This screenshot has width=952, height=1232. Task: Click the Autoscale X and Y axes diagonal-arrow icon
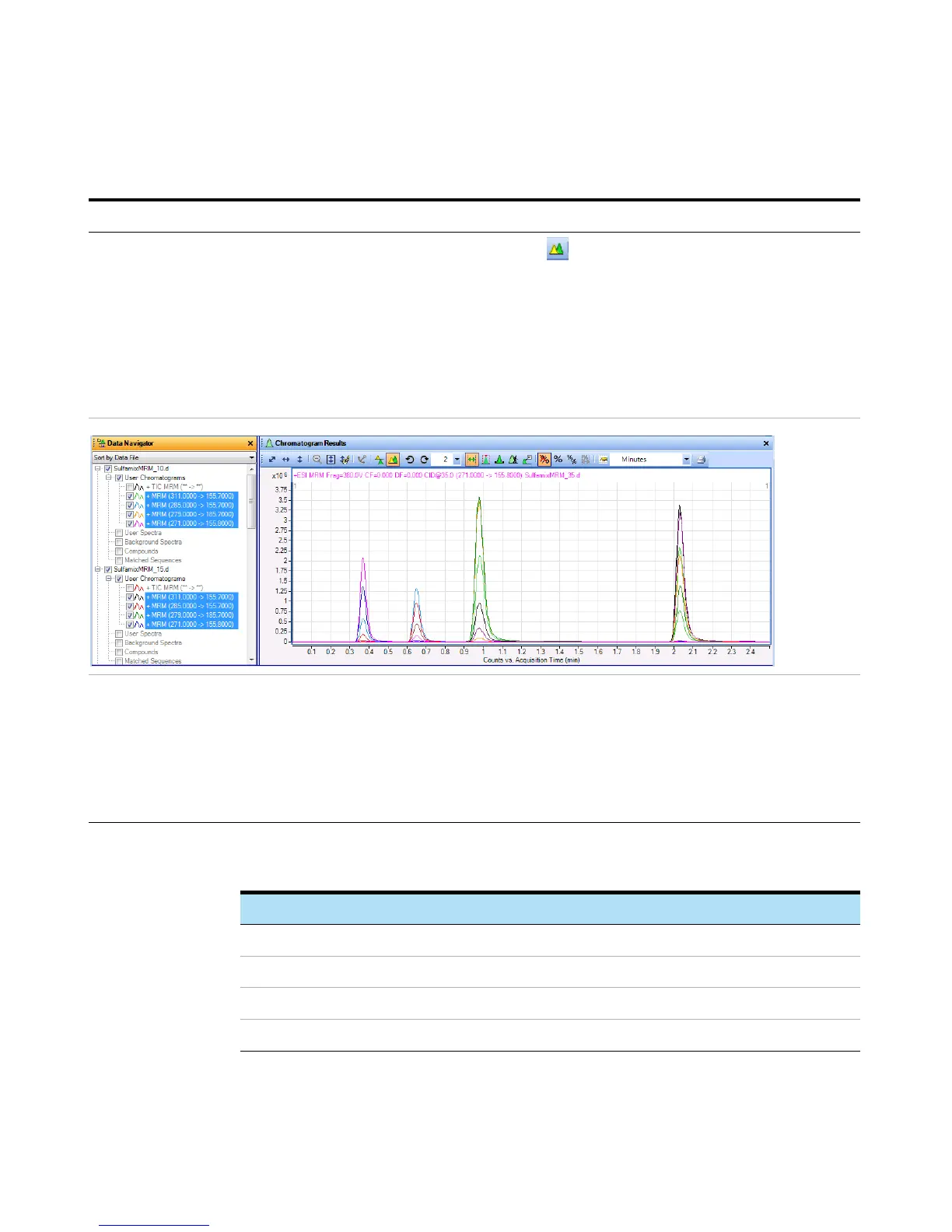click(271, 460)
